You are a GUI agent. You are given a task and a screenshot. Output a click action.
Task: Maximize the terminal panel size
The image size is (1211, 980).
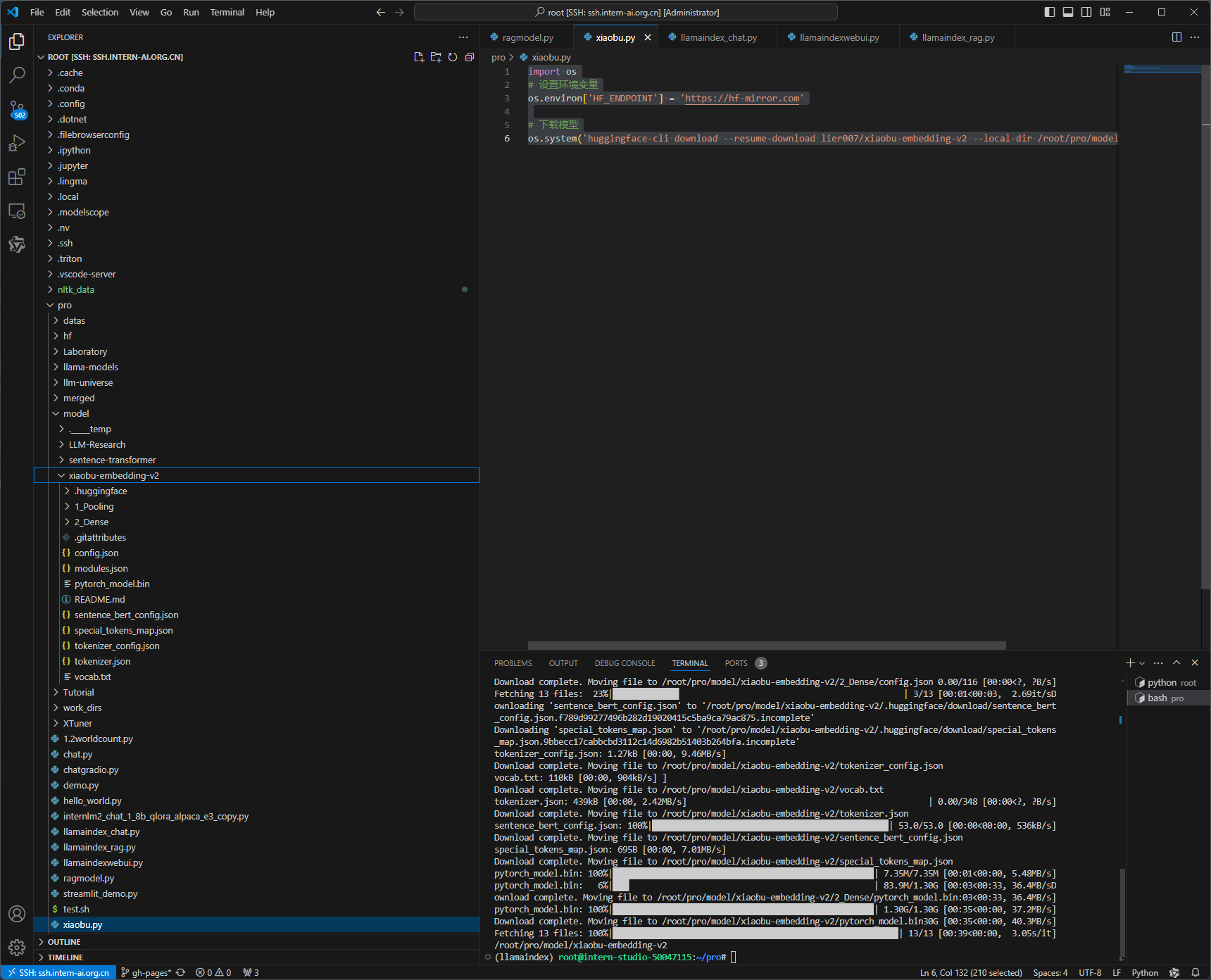(1177, 662)
